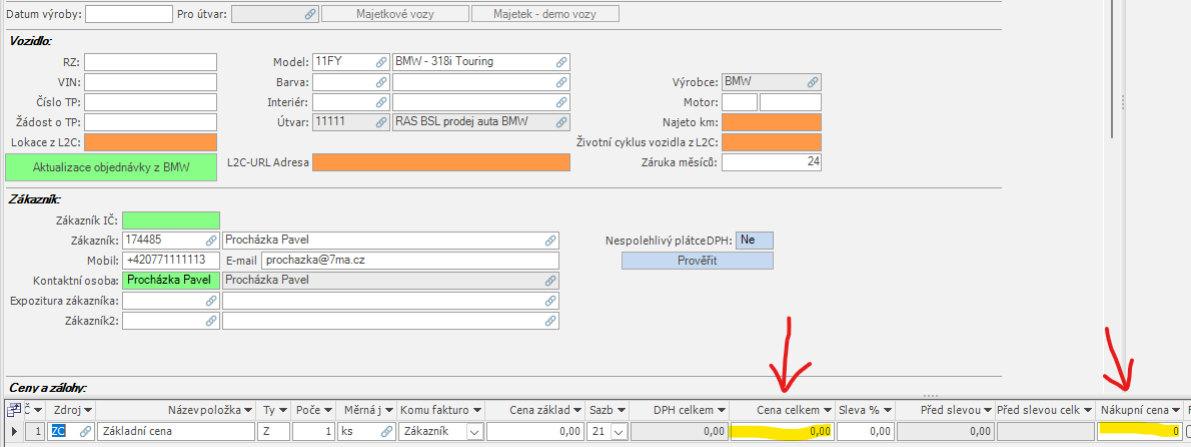Click the link icon in Barva code field

coord(381,82)
